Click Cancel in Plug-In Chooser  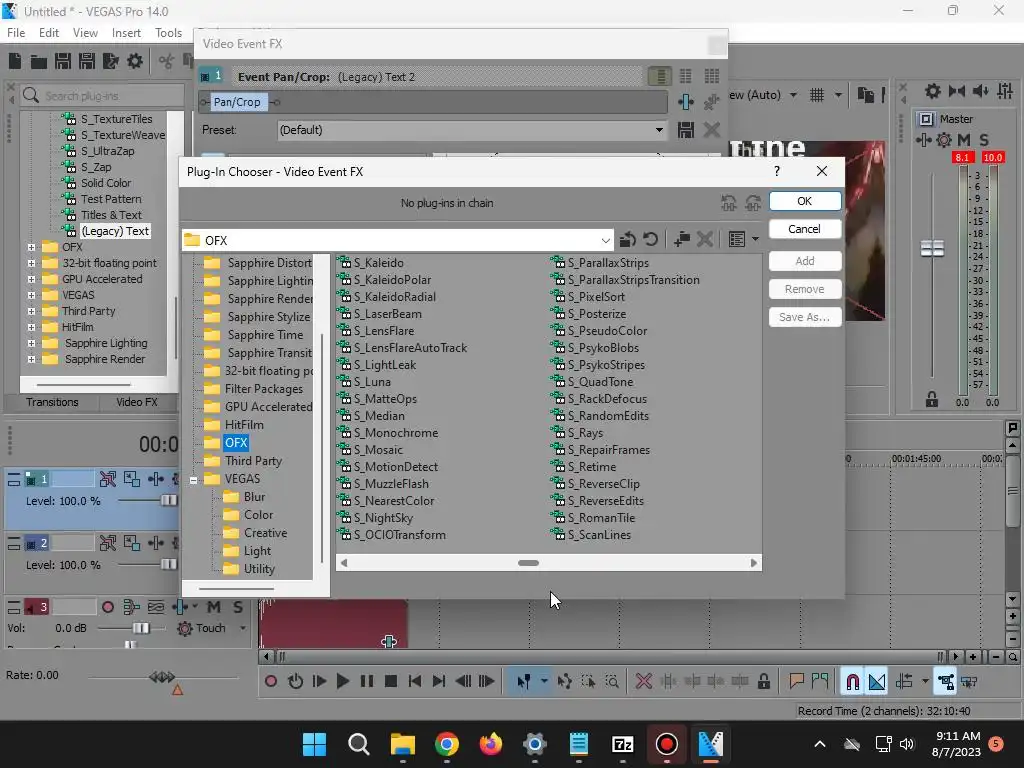click(805, 229)
